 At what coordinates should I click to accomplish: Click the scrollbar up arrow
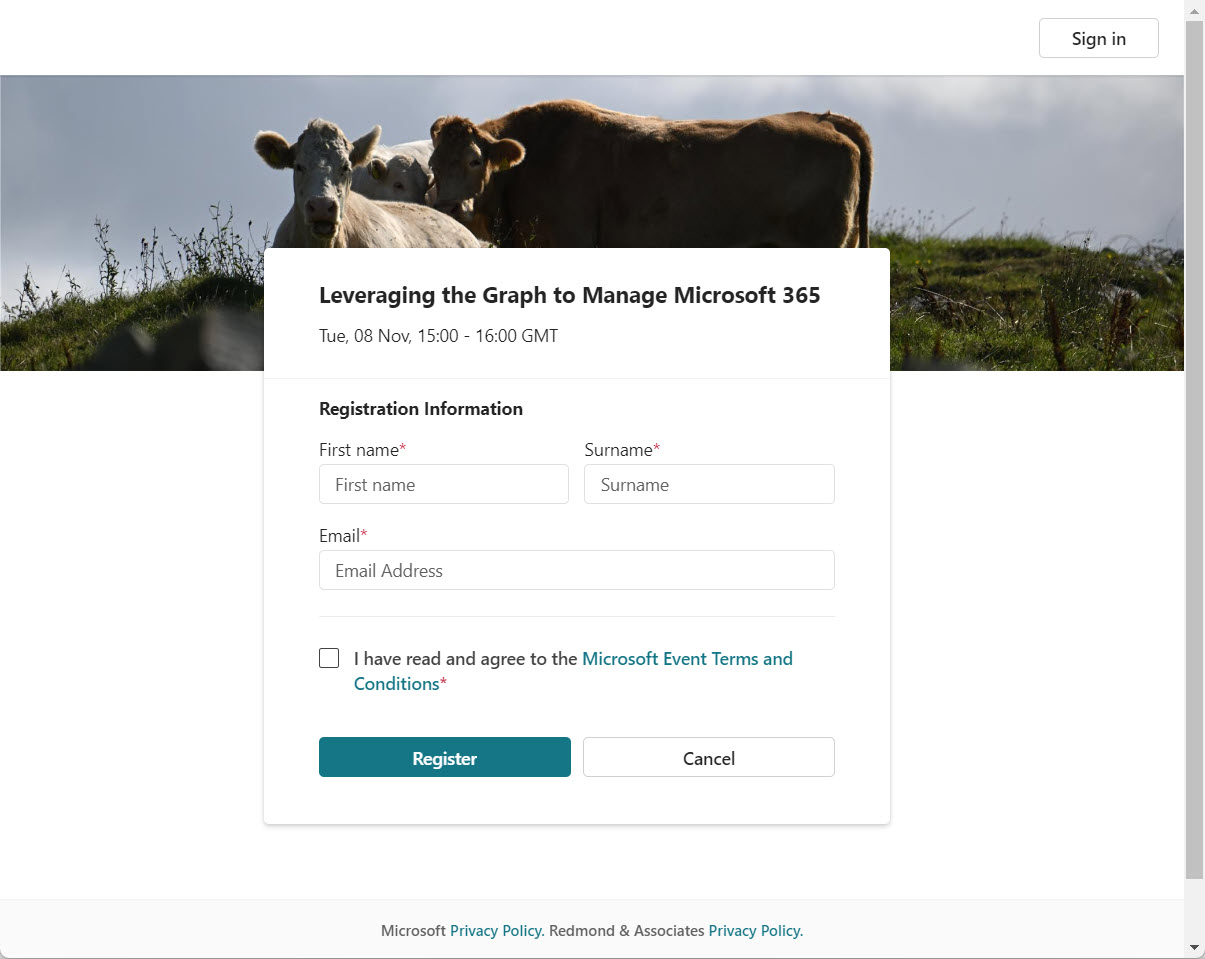click(x=1196, y=10)
